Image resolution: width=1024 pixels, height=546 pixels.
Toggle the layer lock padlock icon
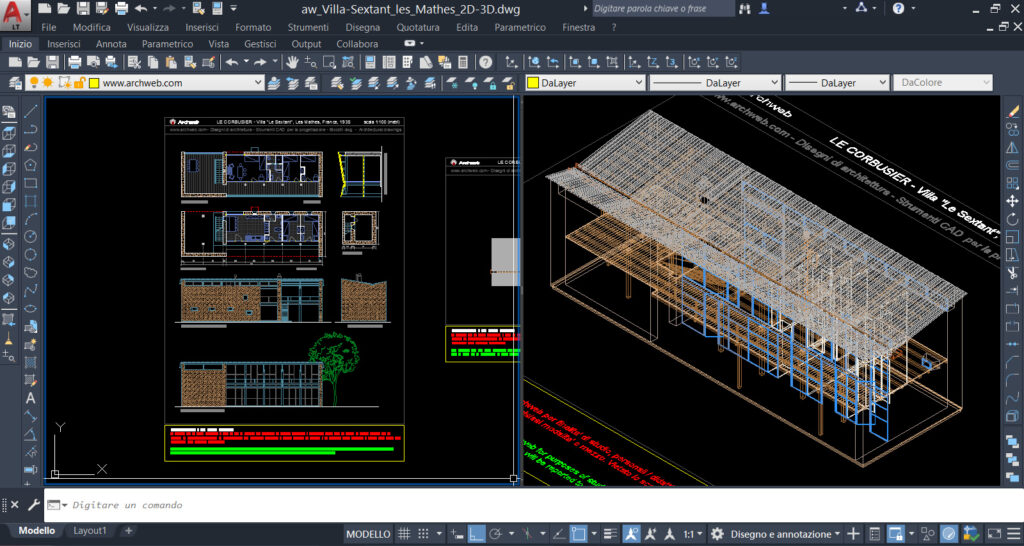79,83
